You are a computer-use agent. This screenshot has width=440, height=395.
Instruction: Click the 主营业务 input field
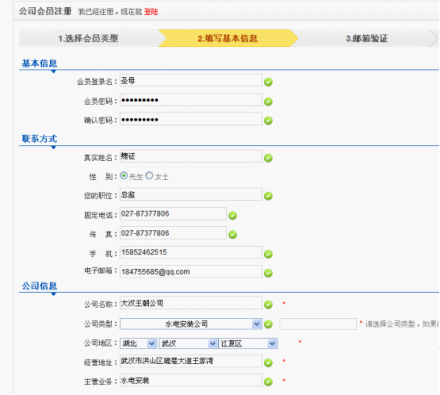pos(191,380)
